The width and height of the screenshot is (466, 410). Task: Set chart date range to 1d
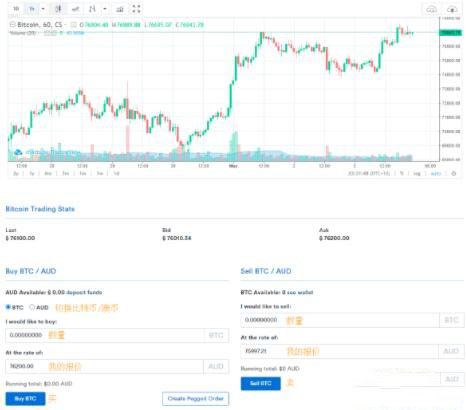116,173
